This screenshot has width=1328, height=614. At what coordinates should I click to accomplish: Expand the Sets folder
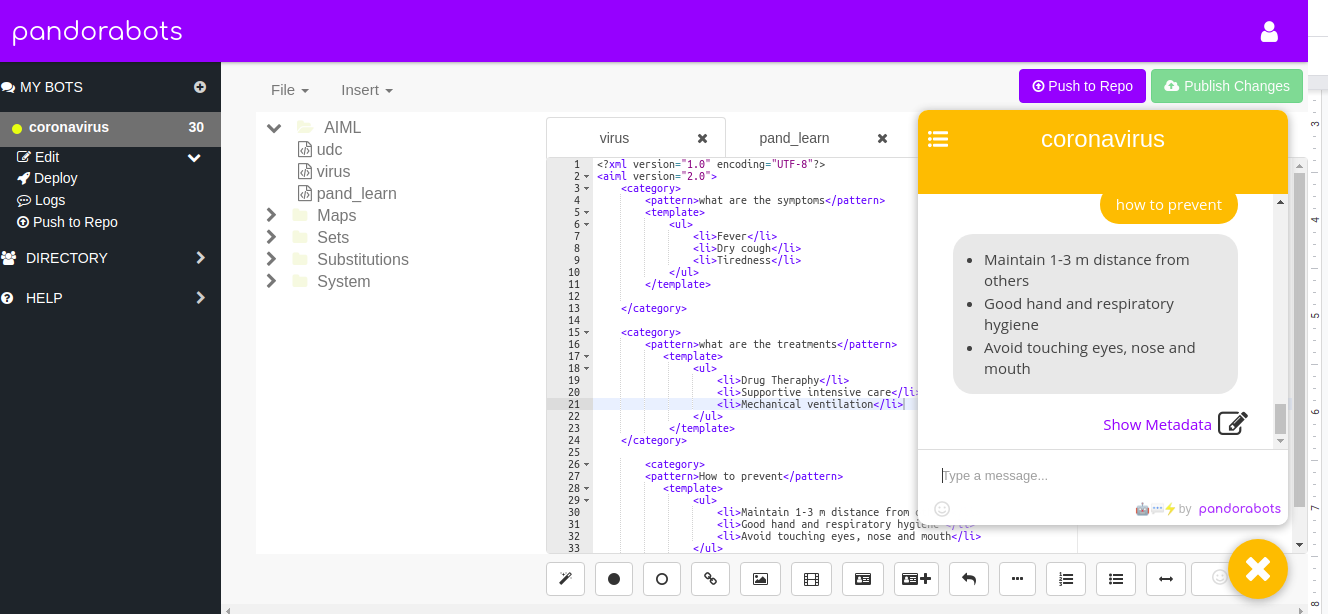pos(271,237)
